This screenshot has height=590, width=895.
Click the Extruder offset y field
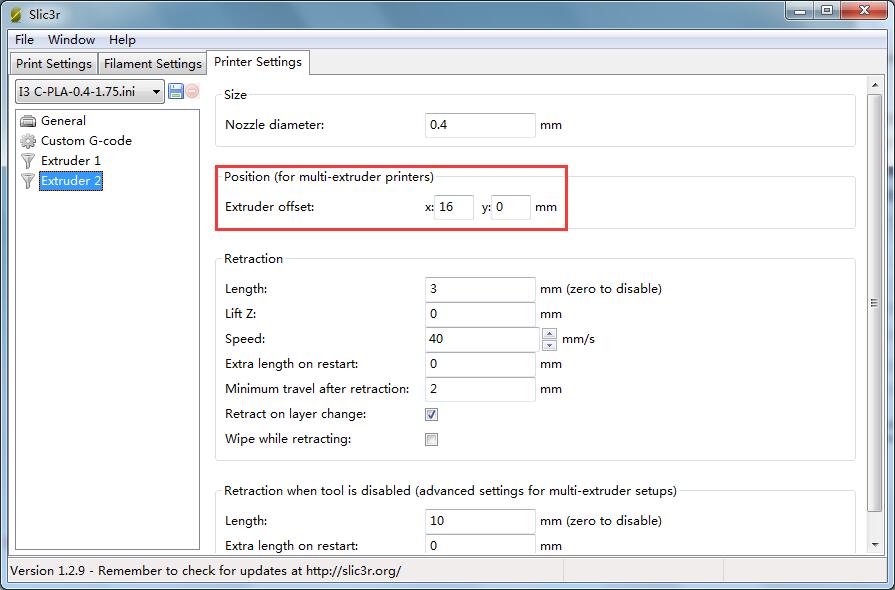coord(511,207)
